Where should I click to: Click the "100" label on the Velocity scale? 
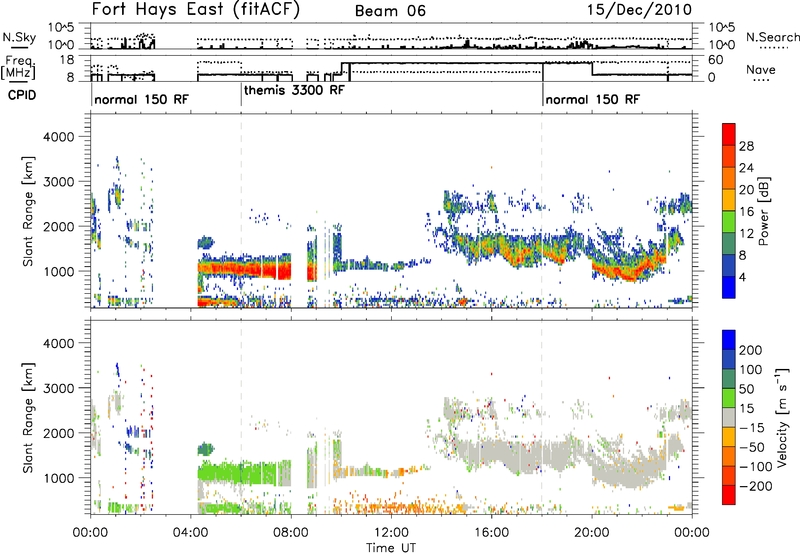tap(751, 370)
